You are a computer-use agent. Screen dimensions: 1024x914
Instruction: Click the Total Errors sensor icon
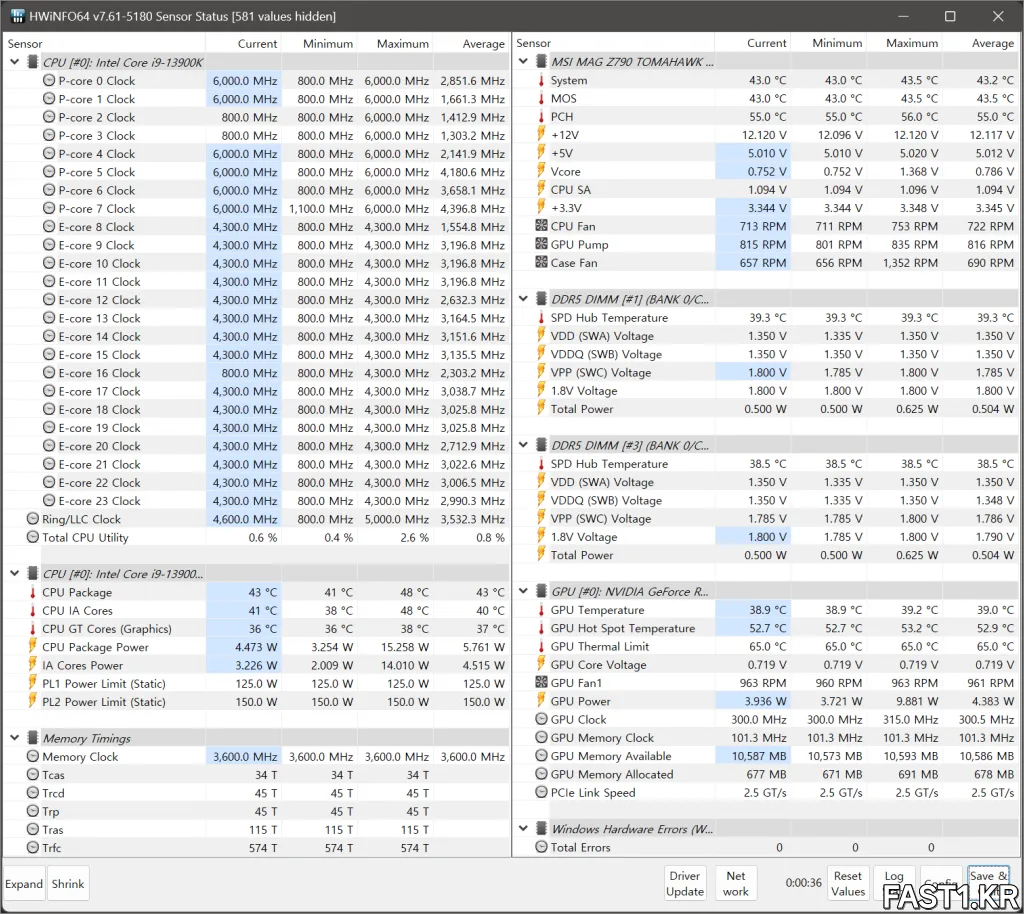coord(541,847)
